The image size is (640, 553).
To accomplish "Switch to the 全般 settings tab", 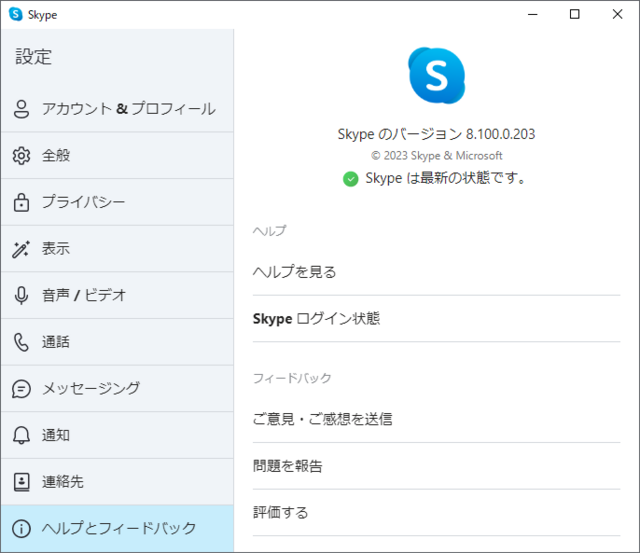I will click(x=117, y=155).
